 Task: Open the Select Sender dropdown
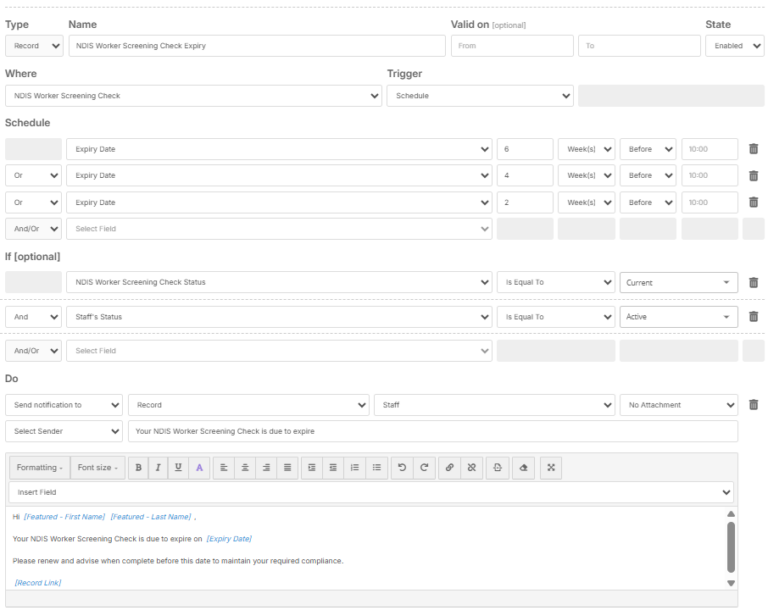pyautogui.click(x=64, y=431)
